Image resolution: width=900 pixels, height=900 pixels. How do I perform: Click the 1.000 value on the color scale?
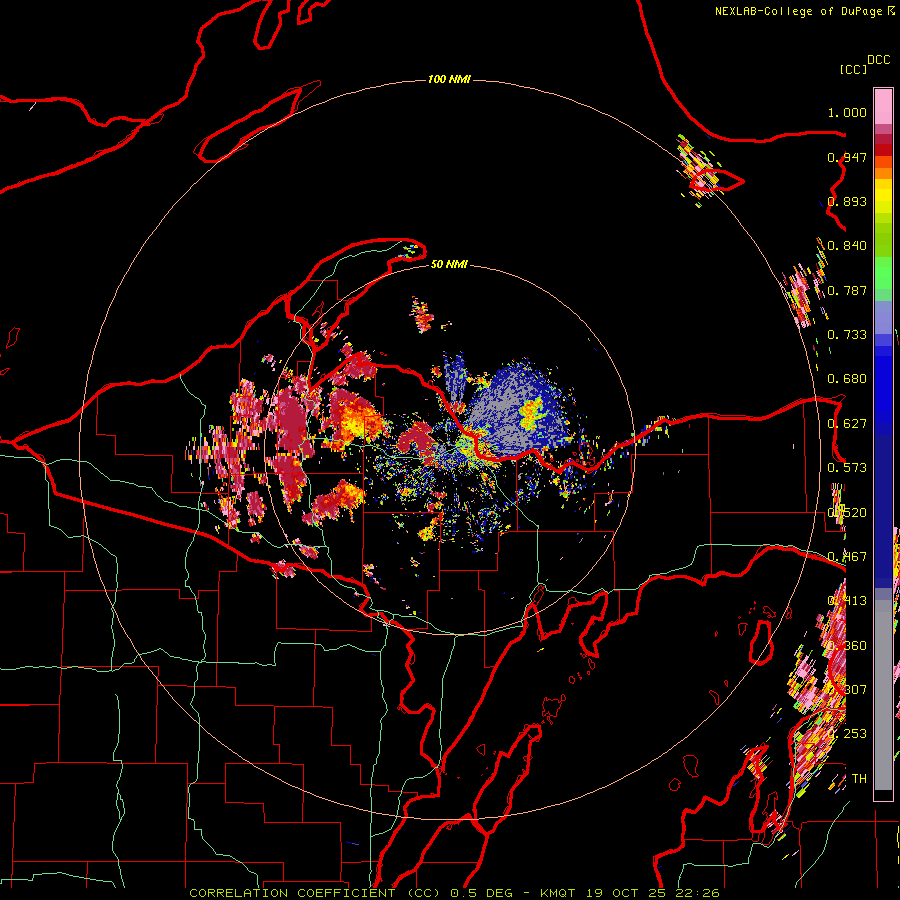click(x=847, y=112)
